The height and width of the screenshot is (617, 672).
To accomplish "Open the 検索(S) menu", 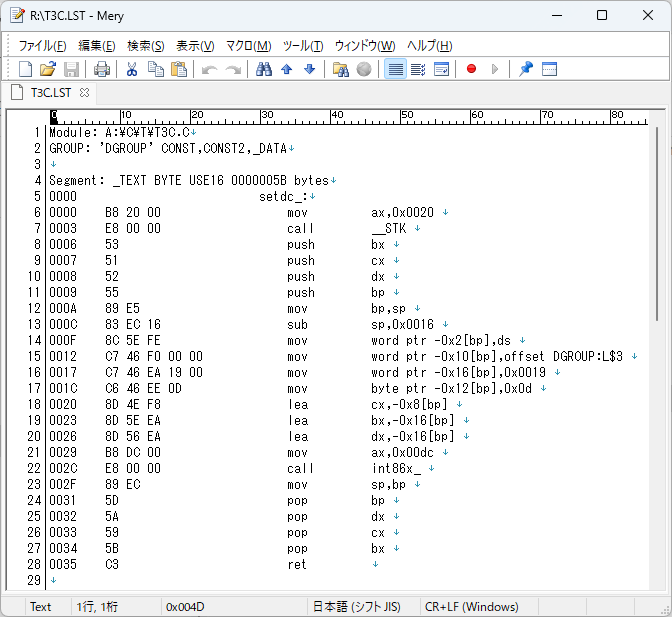I will pos(146,45).
